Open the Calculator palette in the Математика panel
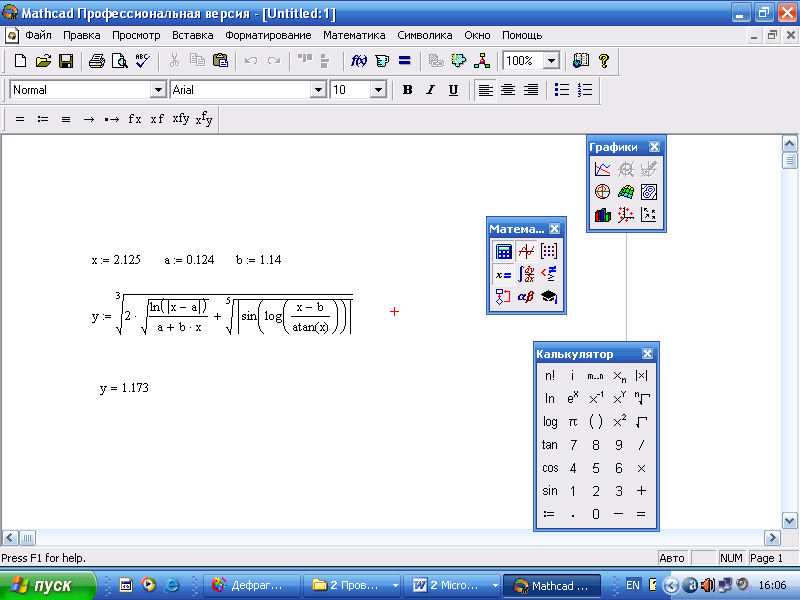The width and height of the screenshot is (800, 600). tap(503, 251)
